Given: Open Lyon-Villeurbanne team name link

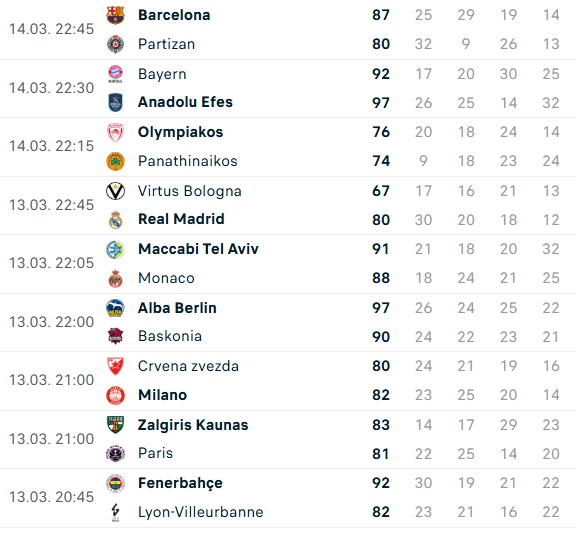Looking at the screenshot, I should tap(201, 512).
